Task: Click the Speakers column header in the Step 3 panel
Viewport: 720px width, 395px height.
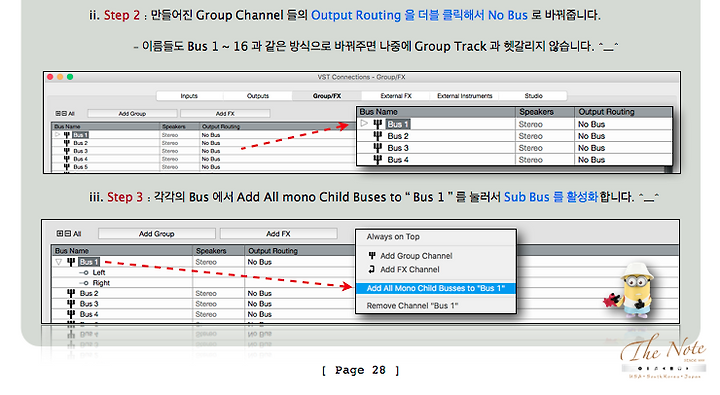Action: pos(219,251)
